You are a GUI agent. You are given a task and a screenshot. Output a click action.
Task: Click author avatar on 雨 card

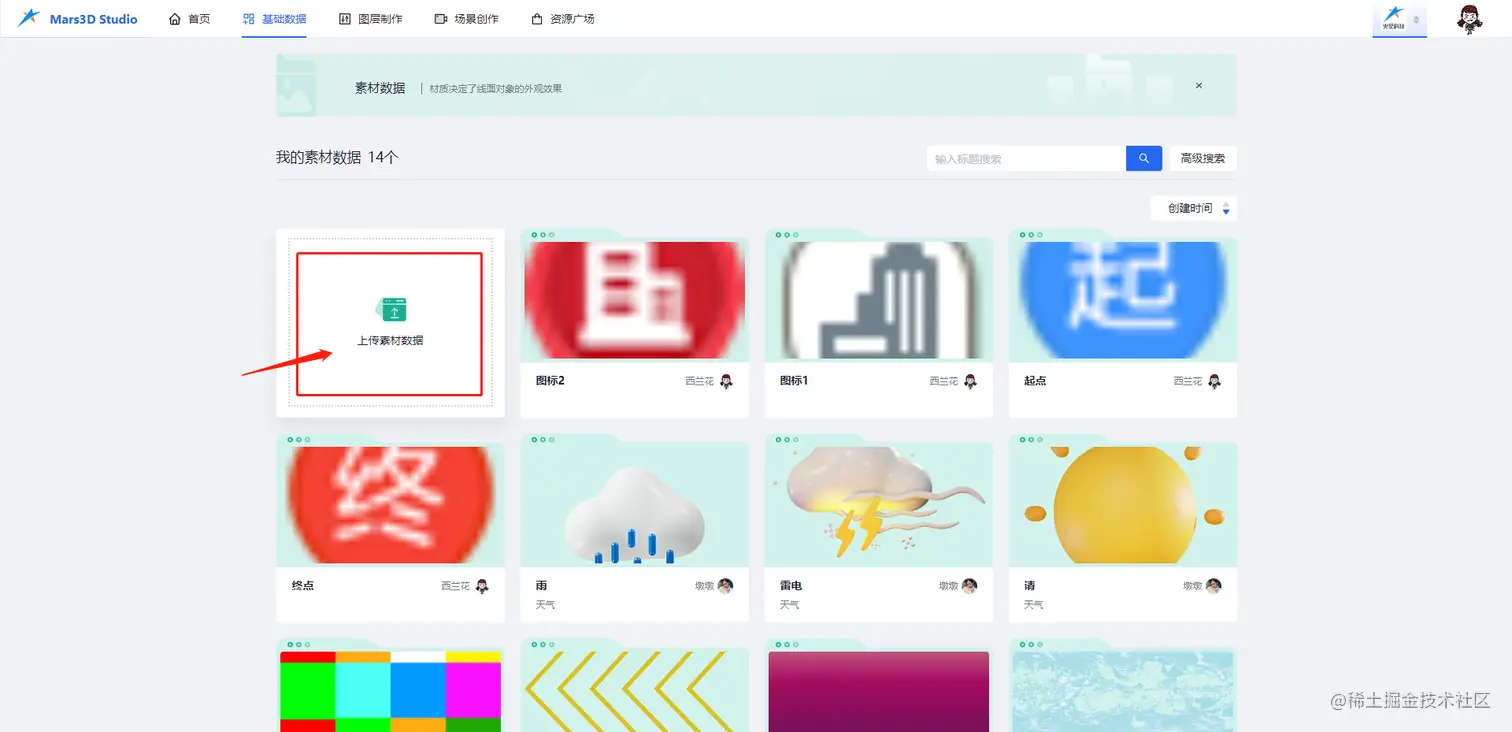click(726, 586)
